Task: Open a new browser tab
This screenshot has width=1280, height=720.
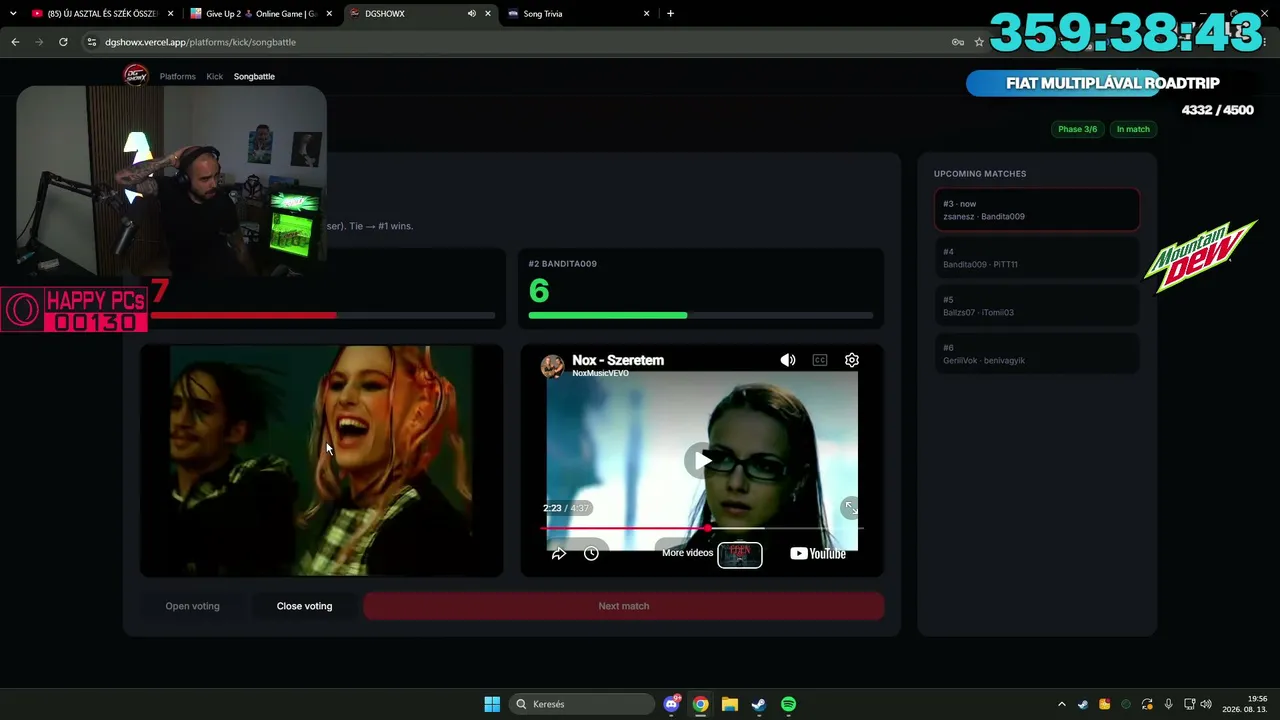Action: pos(670,14)
